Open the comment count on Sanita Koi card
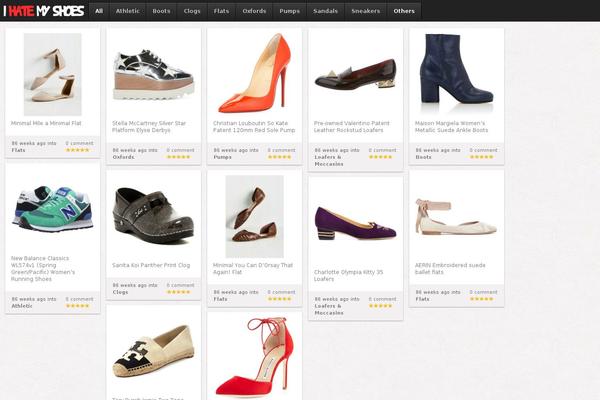Screen dimensions: 600x400 (x=180, y=286)
